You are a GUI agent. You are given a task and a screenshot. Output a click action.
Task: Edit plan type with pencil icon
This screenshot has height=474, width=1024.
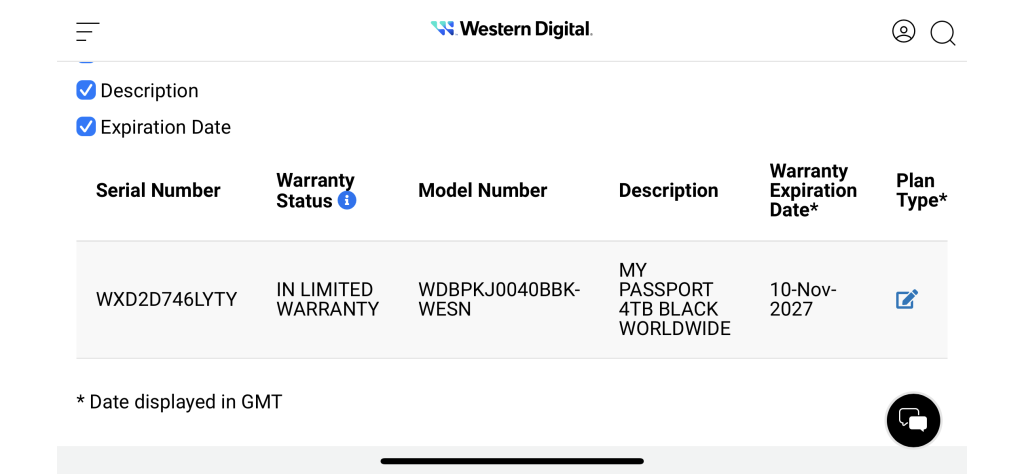(906, 299)
